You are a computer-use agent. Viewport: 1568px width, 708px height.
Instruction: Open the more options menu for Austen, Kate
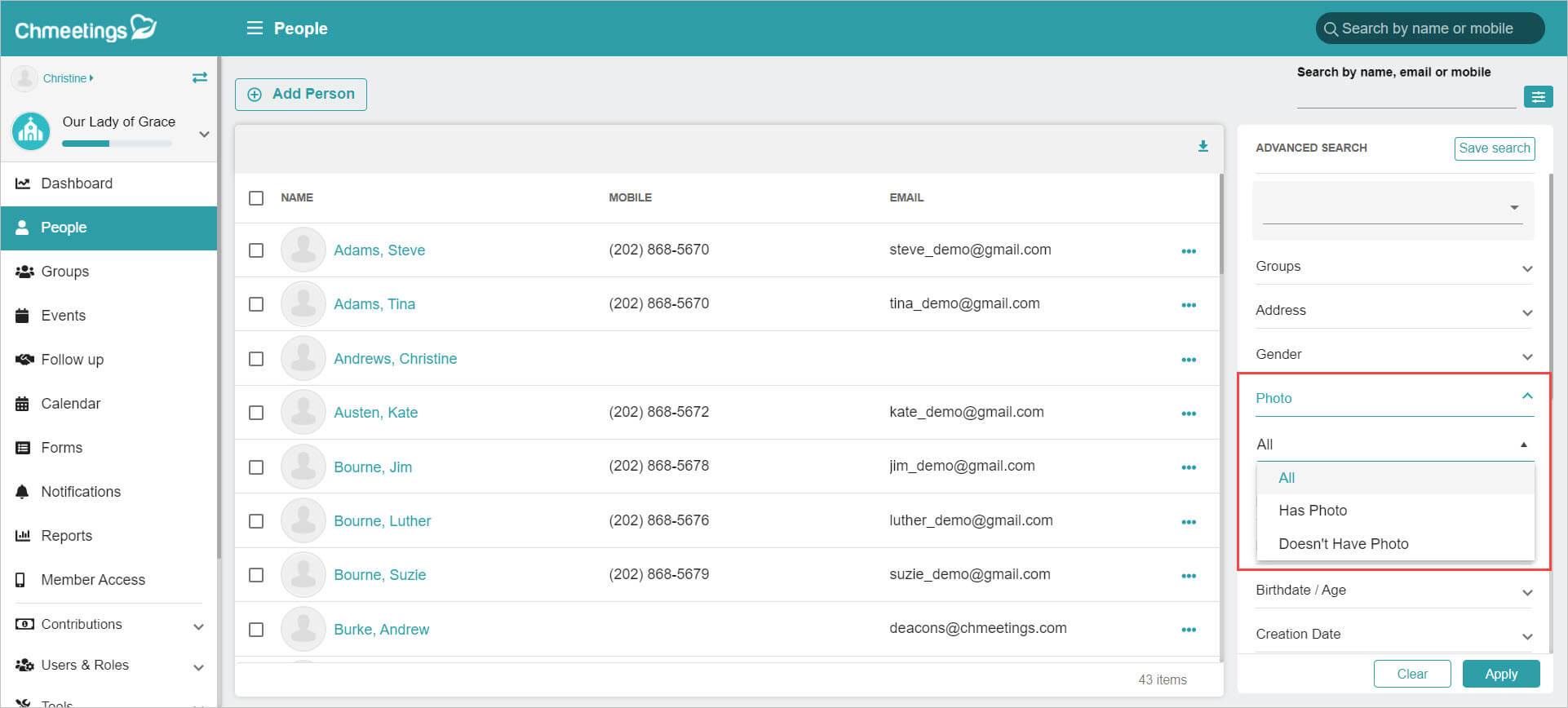(x=1189, y=414)
